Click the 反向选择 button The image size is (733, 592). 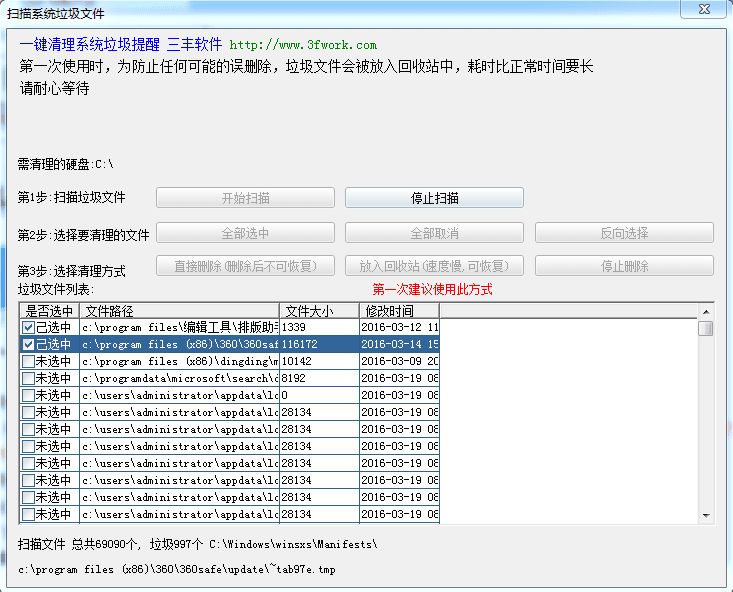point(624,233)
